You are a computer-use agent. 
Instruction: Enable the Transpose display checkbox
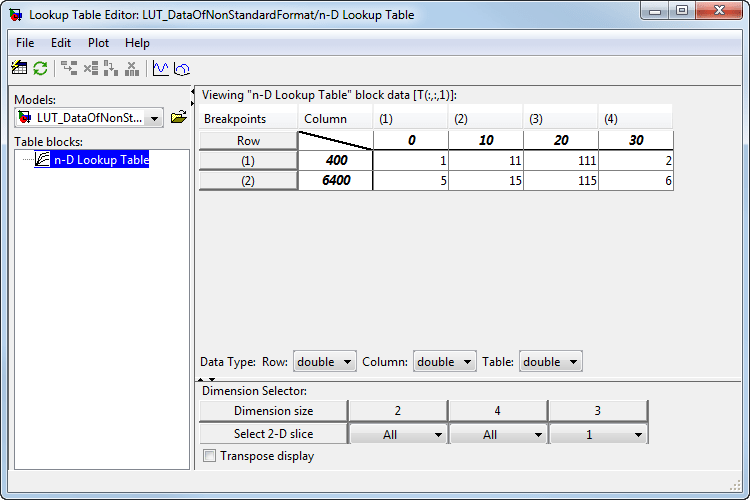[209, 456]
